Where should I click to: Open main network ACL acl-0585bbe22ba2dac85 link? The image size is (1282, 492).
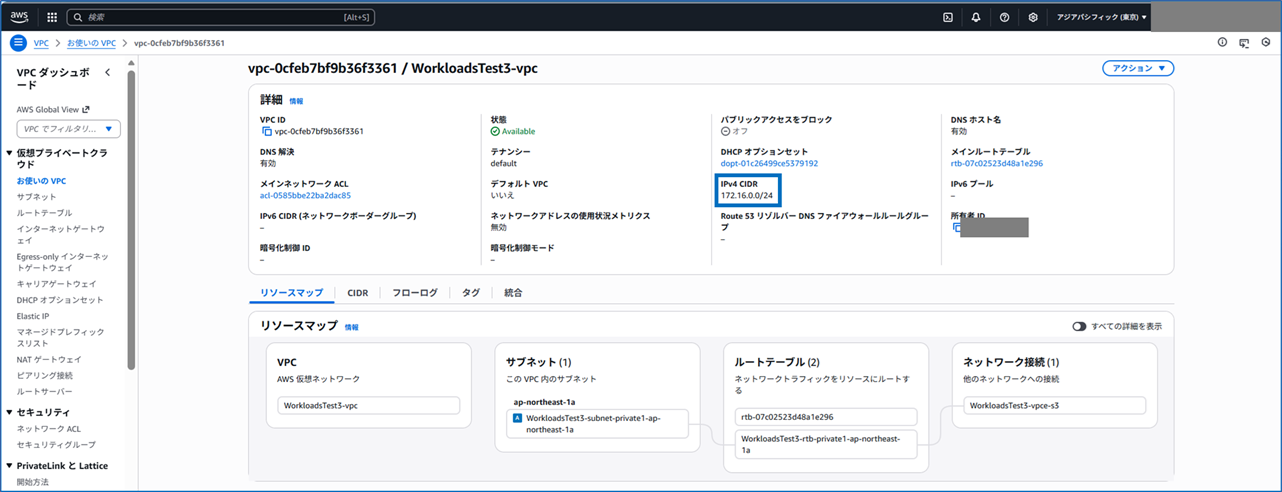305,195
